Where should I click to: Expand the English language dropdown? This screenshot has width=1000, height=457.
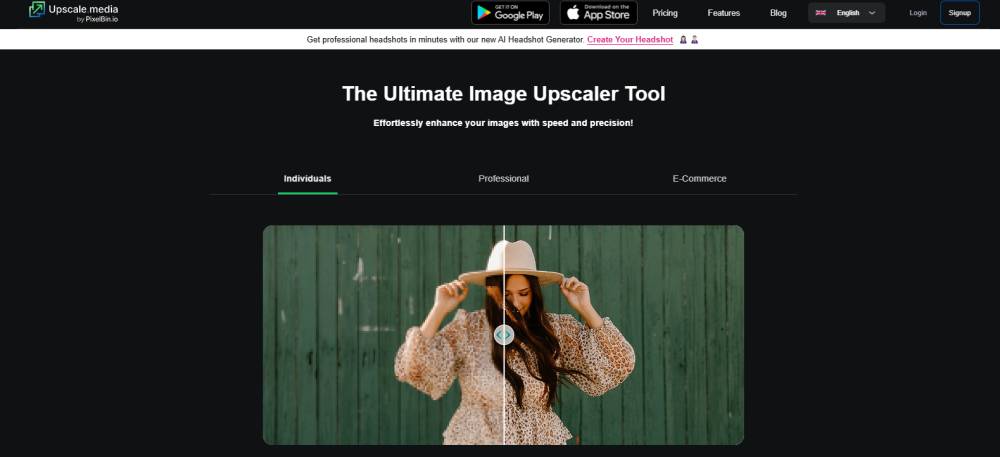tap(846, 13)
